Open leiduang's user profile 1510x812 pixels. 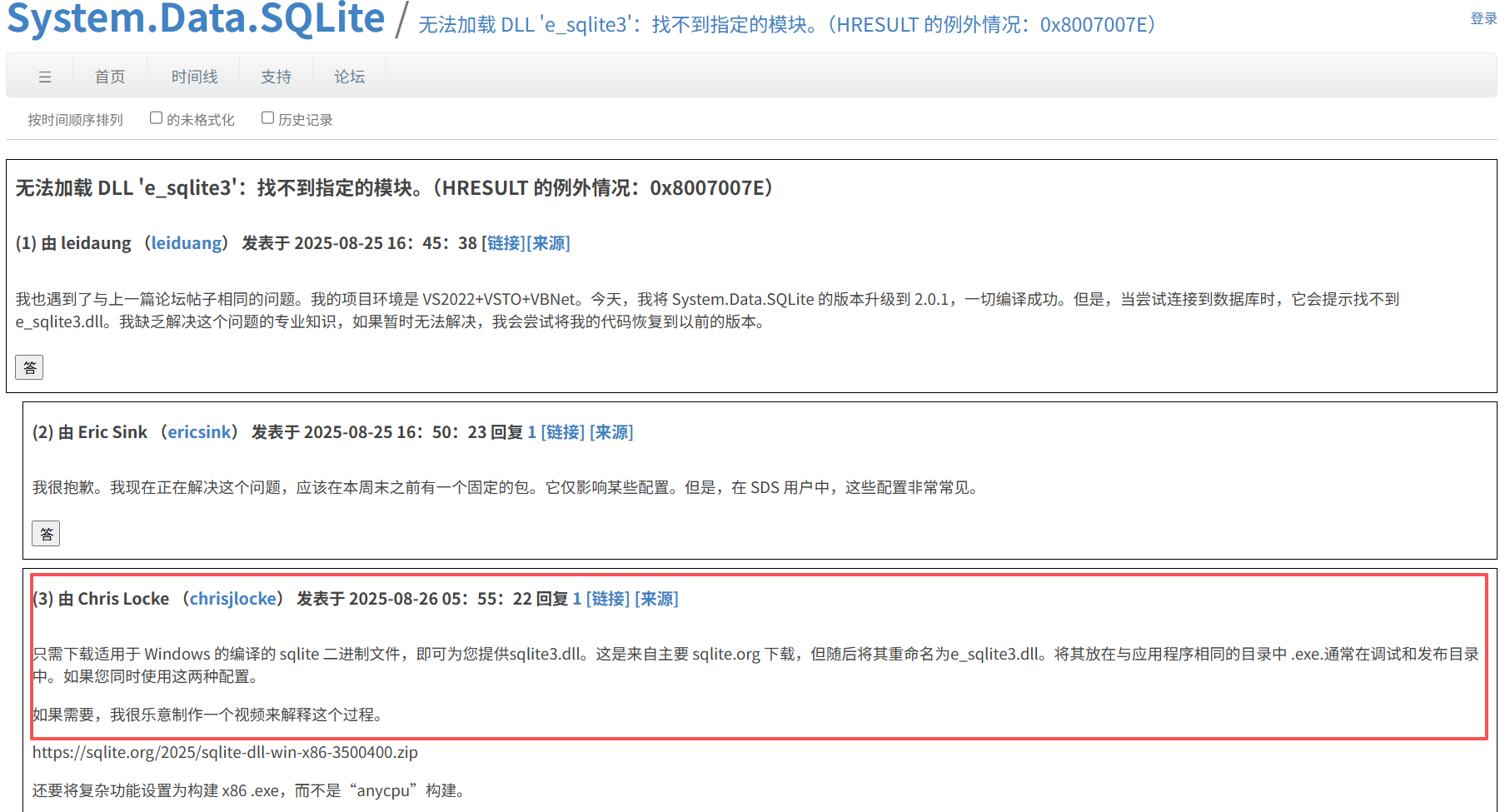click(187, 243)
